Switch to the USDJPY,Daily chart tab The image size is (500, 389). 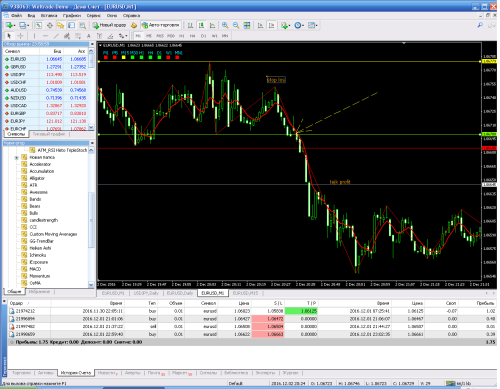[x=146, y=293]
